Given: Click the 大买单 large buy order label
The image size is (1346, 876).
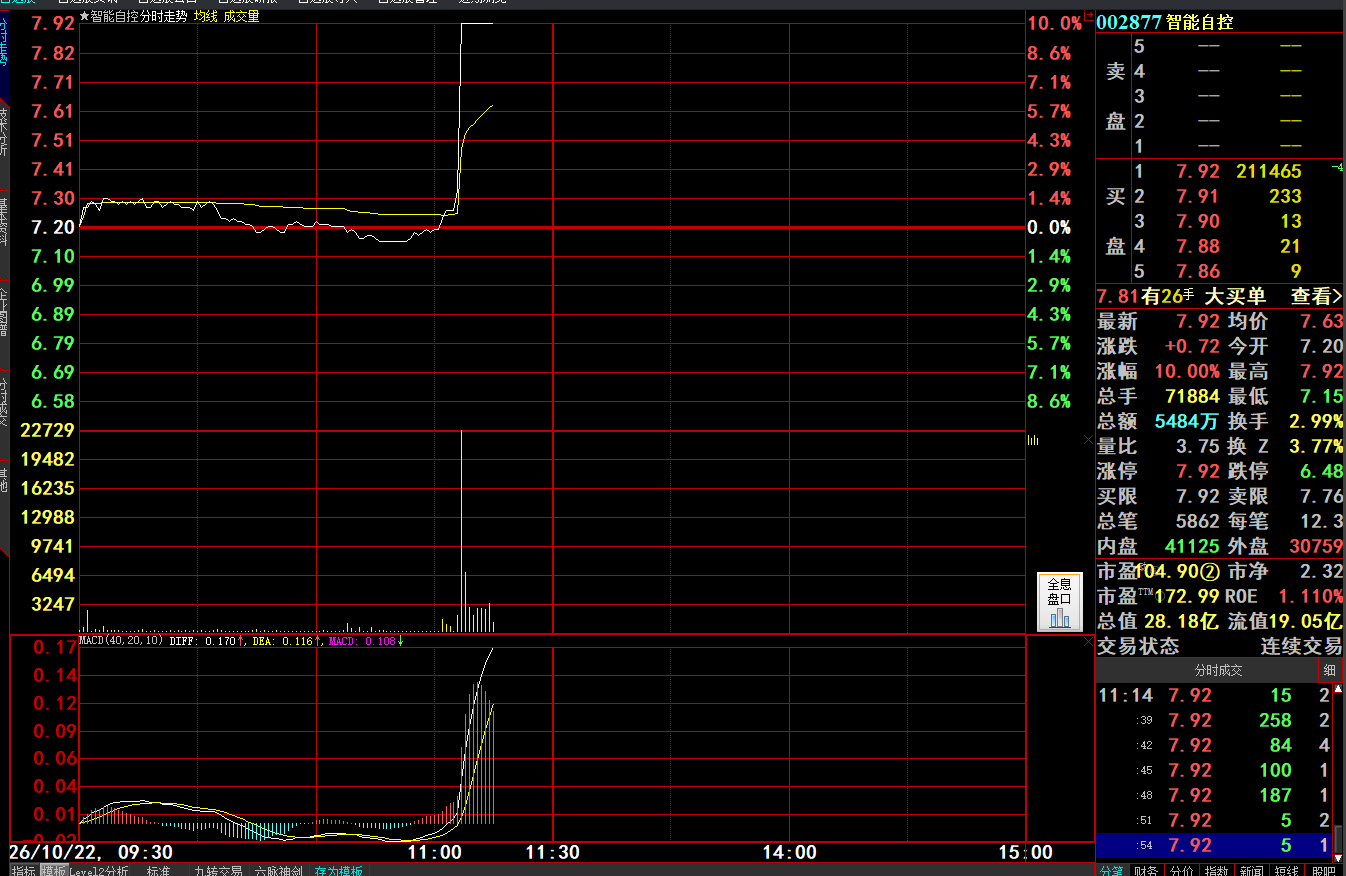Looking at the screenshot, I should [1234, 296].
